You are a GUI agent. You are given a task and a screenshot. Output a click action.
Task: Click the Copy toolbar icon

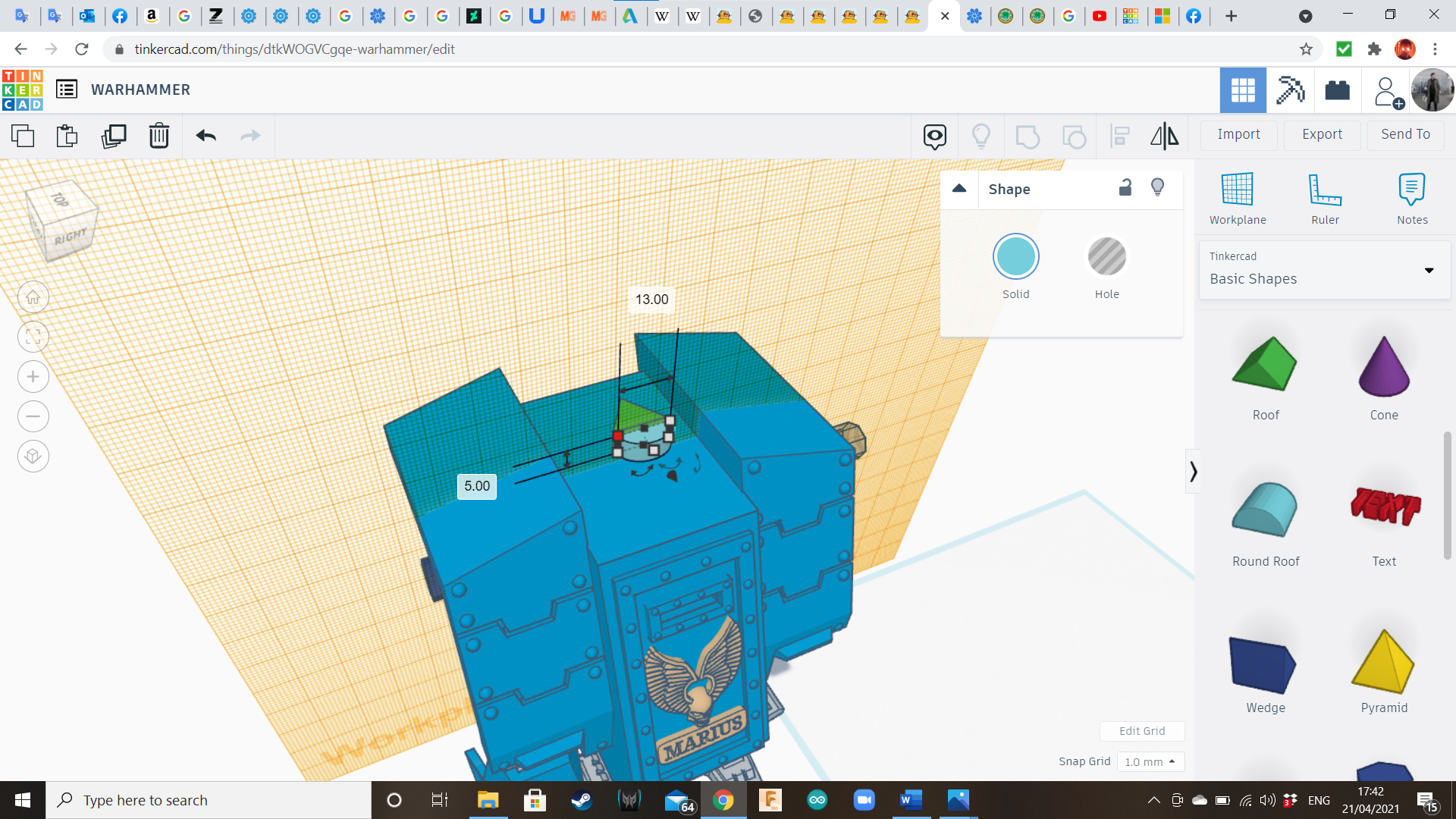pyautogui.click(x=23, y=136)
